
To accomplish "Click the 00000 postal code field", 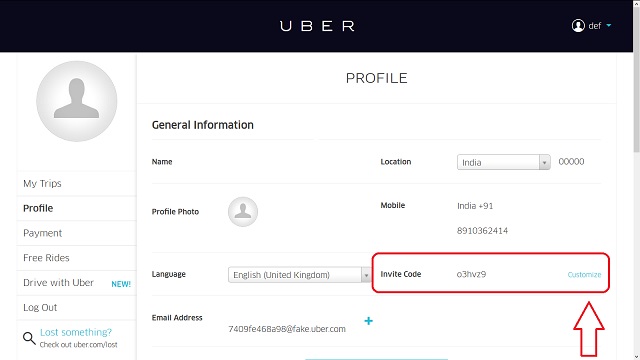I will [571, 162].
